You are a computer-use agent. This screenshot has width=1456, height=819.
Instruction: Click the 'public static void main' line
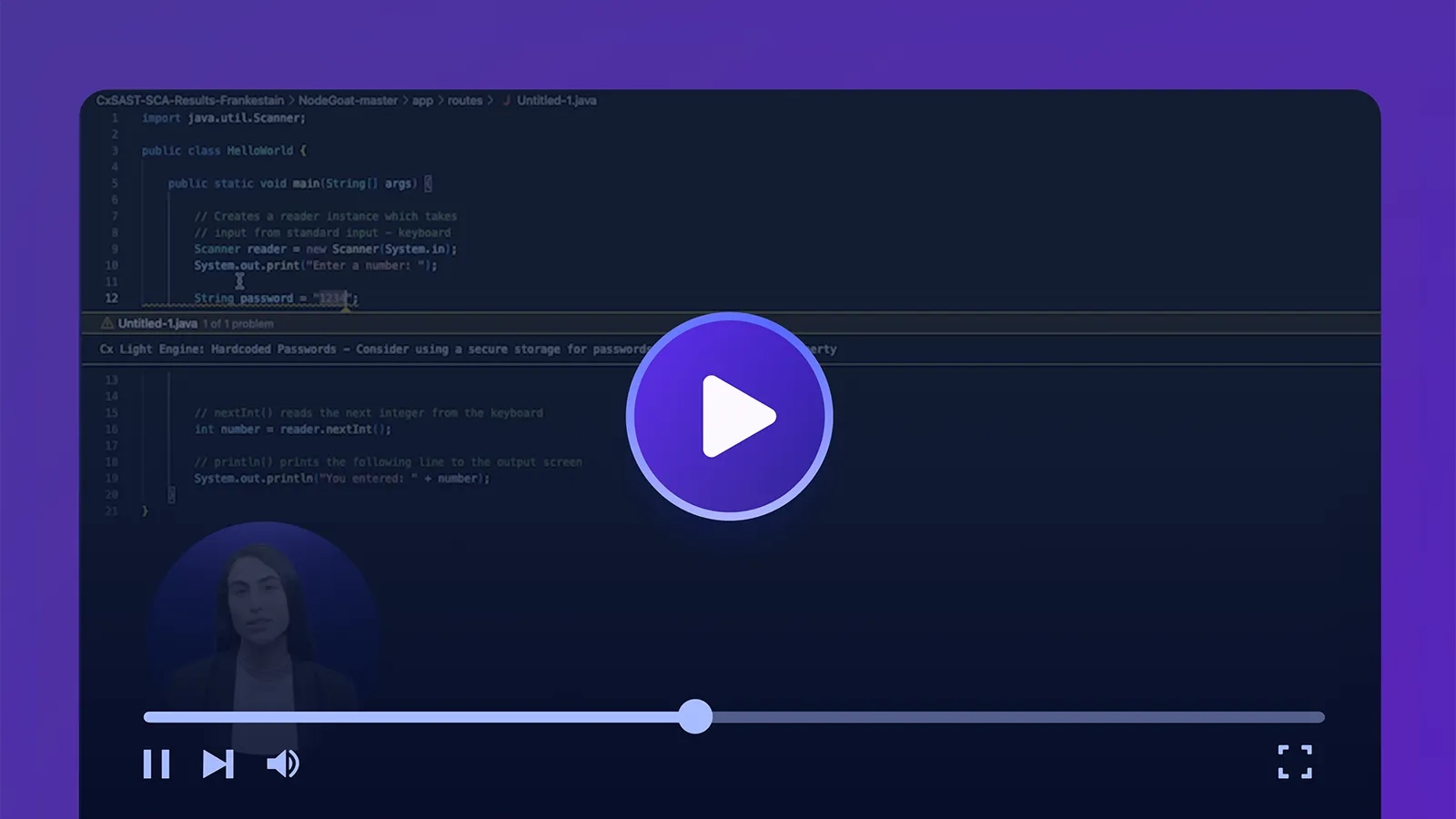(299, 183)
